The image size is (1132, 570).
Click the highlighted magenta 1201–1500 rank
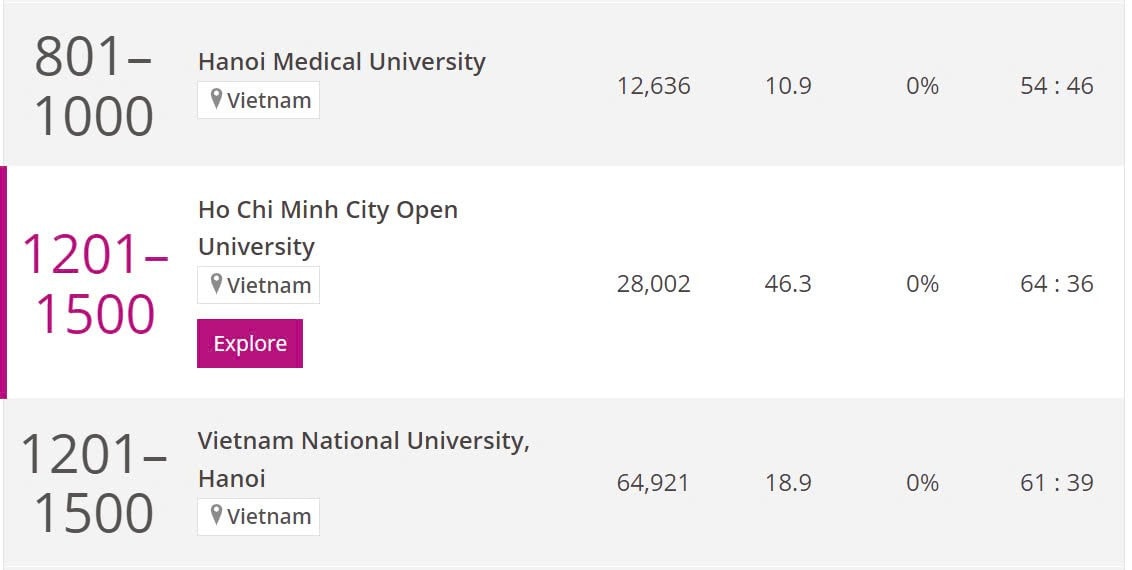(95, 284)
